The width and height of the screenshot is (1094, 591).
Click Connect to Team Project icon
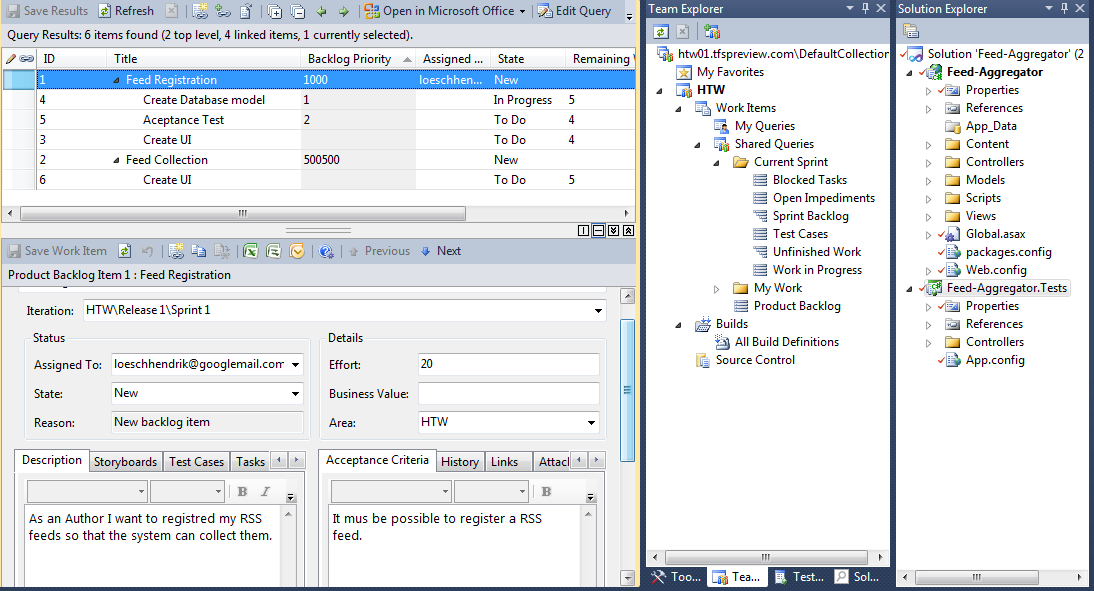712,31
